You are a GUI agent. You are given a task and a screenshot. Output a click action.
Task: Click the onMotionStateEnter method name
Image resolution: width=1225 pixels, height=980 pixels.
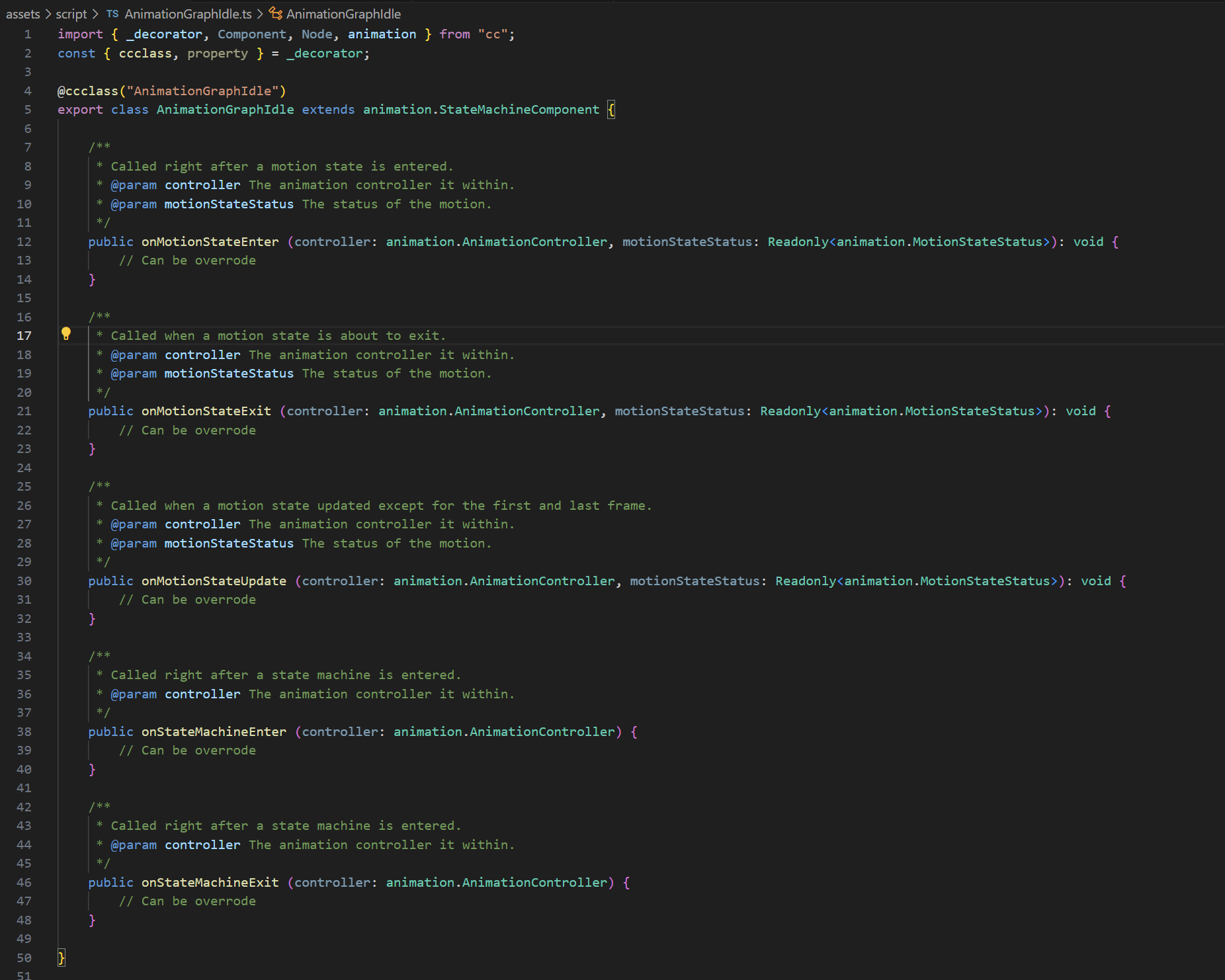(210, 241)
